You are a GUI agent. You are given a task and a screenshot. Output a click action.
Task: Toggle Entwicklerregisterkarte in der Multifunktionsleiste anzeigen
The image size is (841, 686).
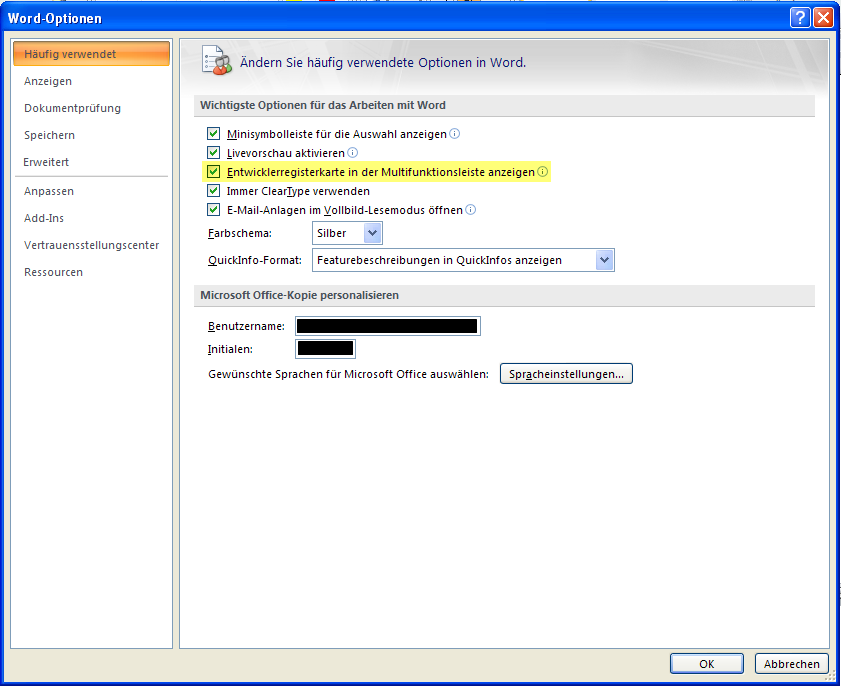coord(213,172)
